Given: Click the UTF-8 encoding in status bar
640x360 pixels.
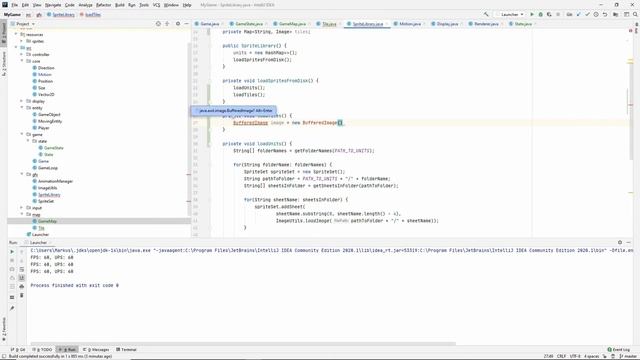Looking at the screenshot, I should (x=575, y=356).
